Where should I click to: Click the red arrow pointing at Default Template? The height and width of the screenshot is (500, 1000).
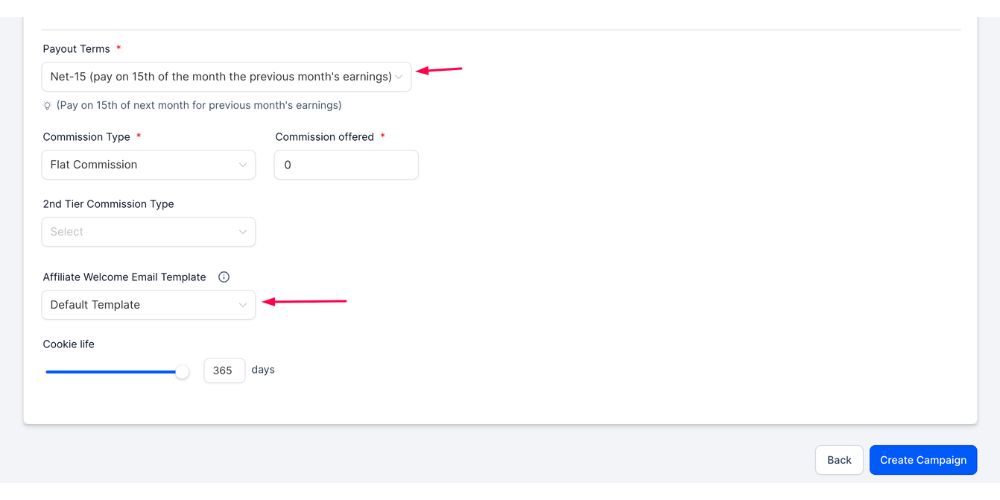pos(304,301)
